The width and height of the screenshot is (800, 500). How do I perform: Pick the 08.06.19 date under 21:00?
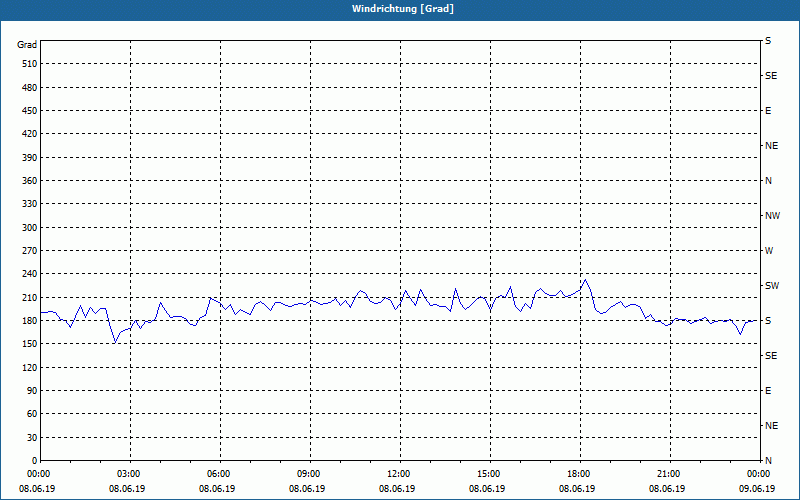667,489
